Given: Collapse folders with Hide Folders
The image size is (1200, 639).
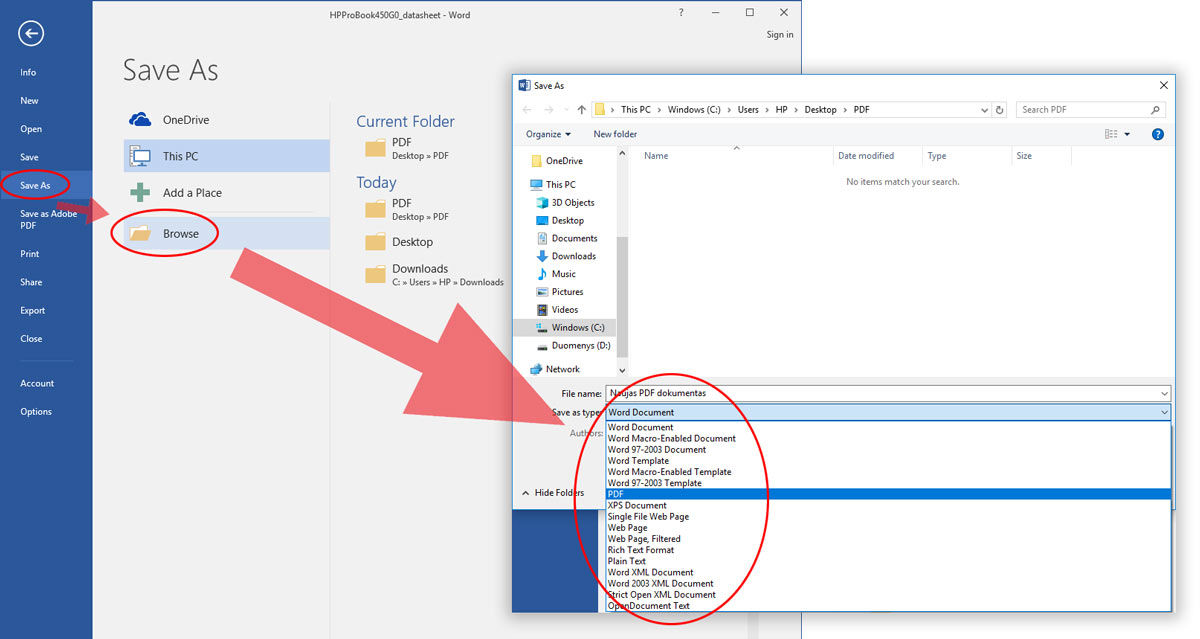Looking at the screenshot, I should 553,493.
